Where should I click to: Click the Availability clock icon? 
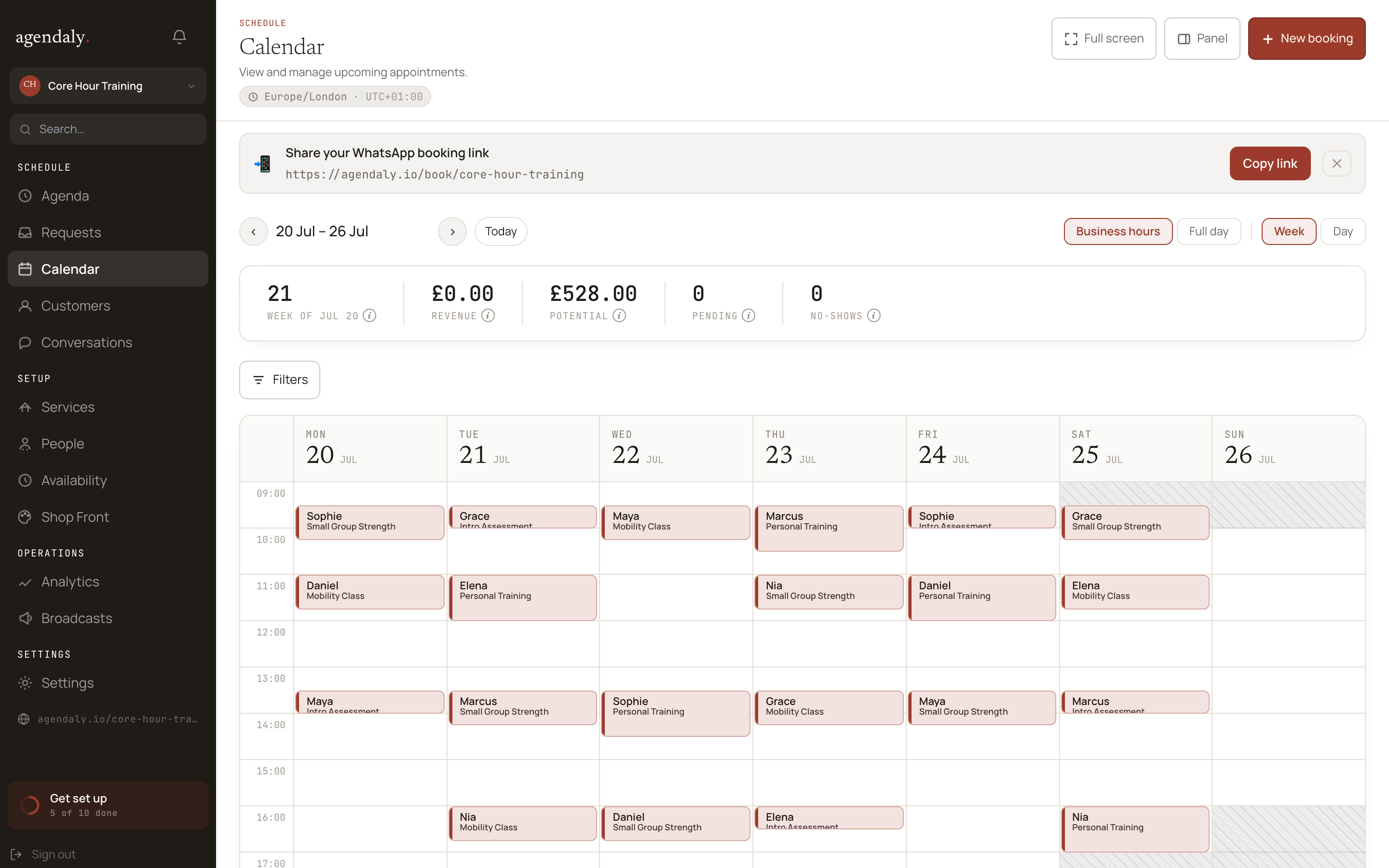point(25,480)
